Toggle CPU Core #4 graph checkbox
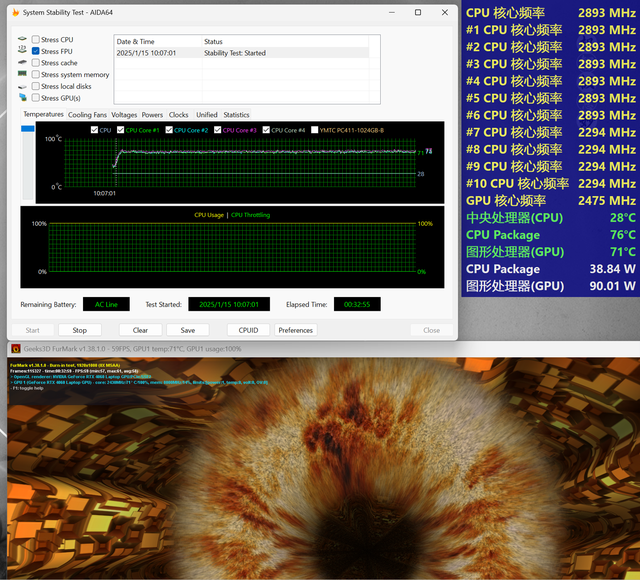This screenshot has width=640, height=580. coord(266,130)
